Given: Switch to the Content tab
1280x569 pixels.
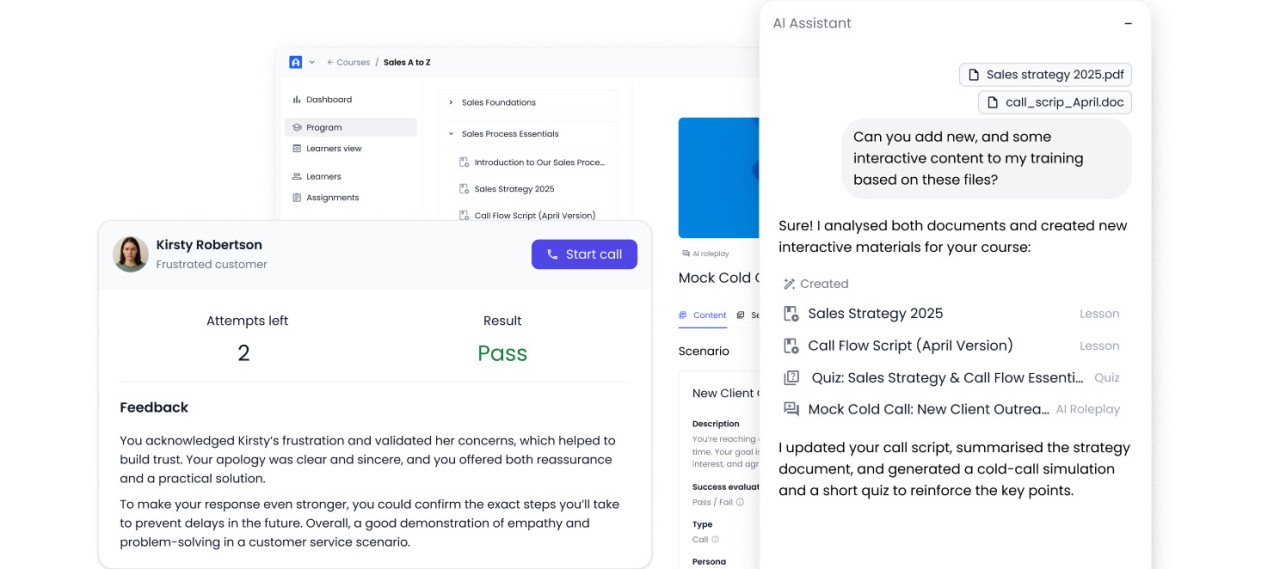Looking at the screenshot, I should 703,315.
